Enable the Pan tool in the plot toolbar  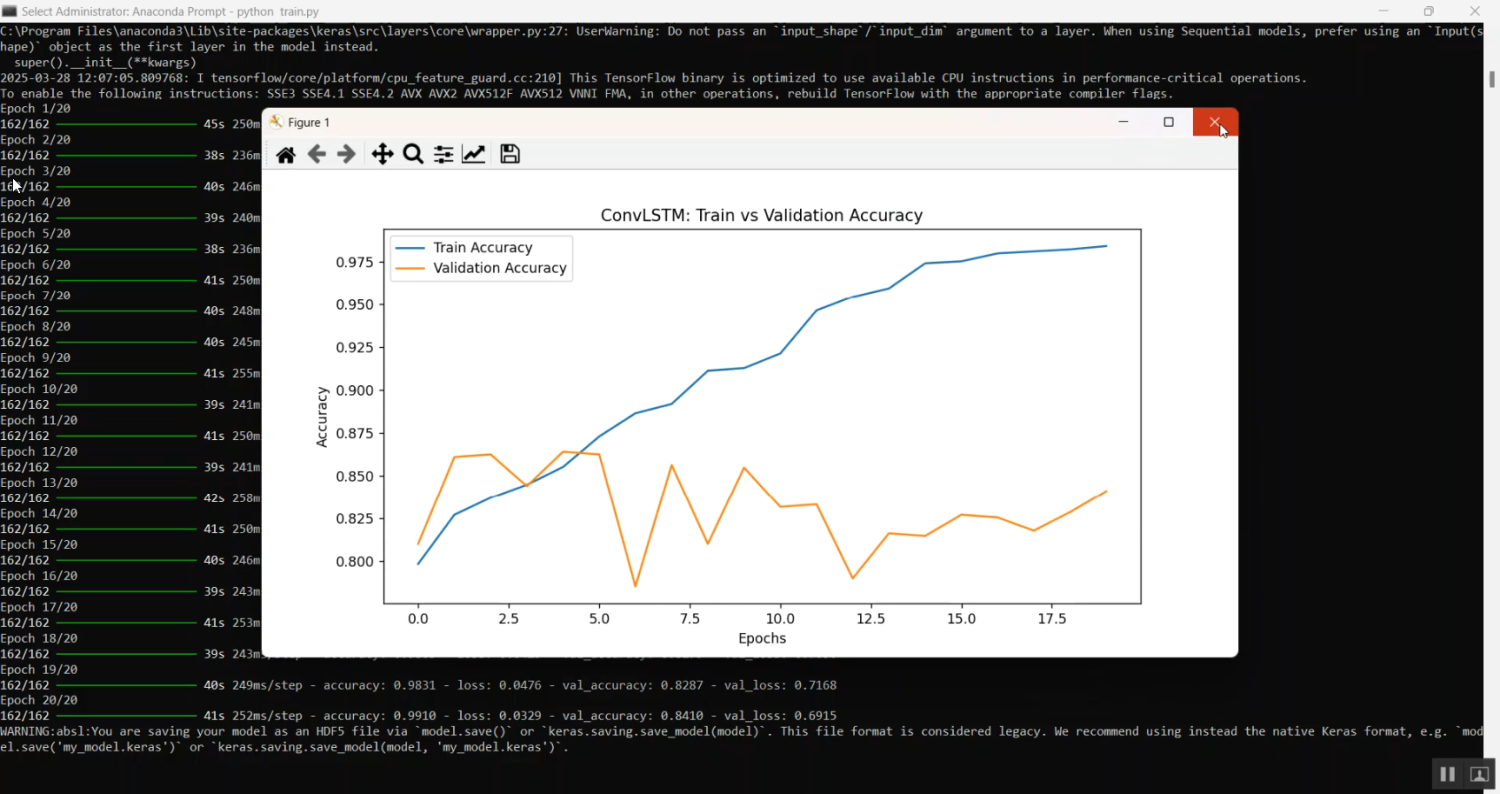(x=381, y=154)
